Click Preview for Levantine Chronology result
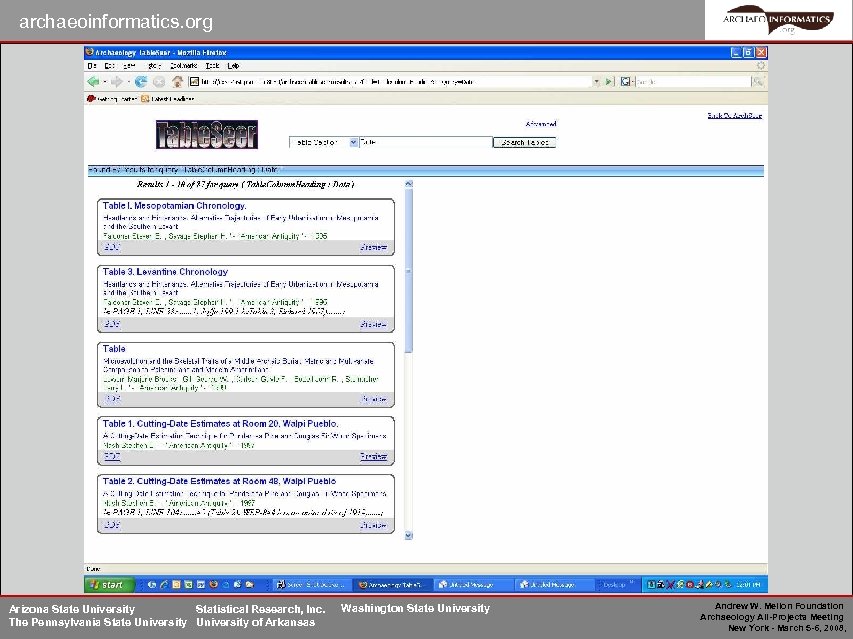 (374, 325)
